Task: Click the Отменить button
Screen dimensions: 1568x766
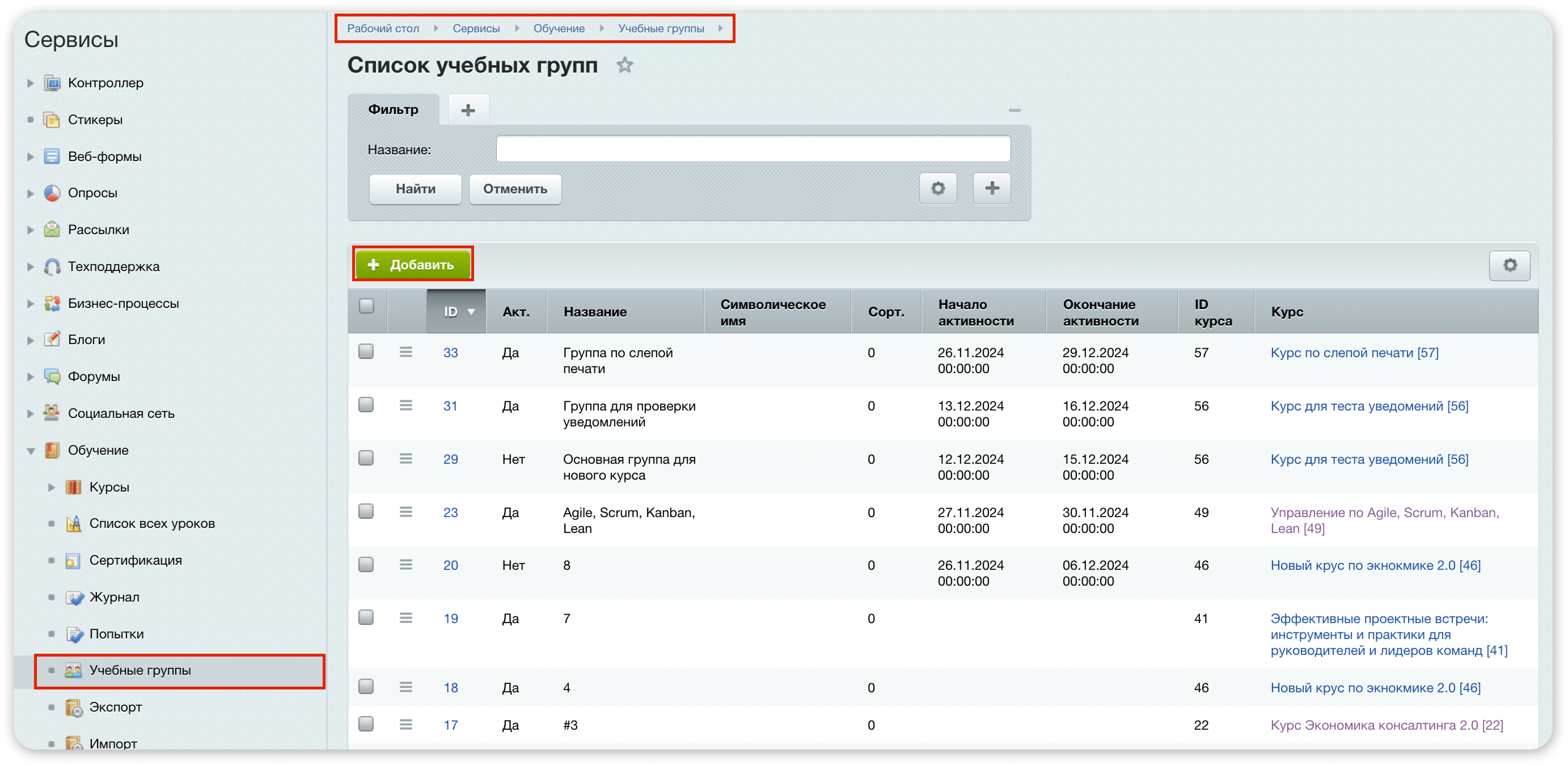Action: point(515,189)
